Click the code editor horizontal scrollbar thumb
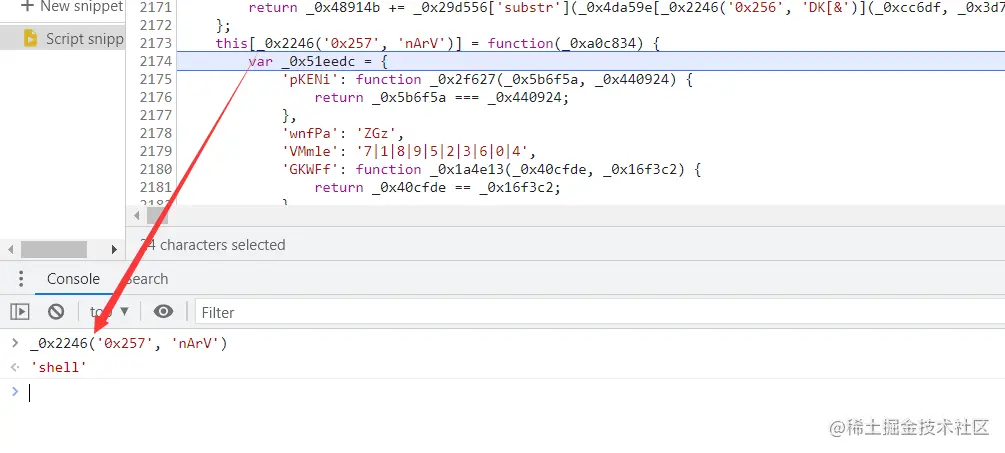The height and width of the screenshot is (453, 1005). 158,216
